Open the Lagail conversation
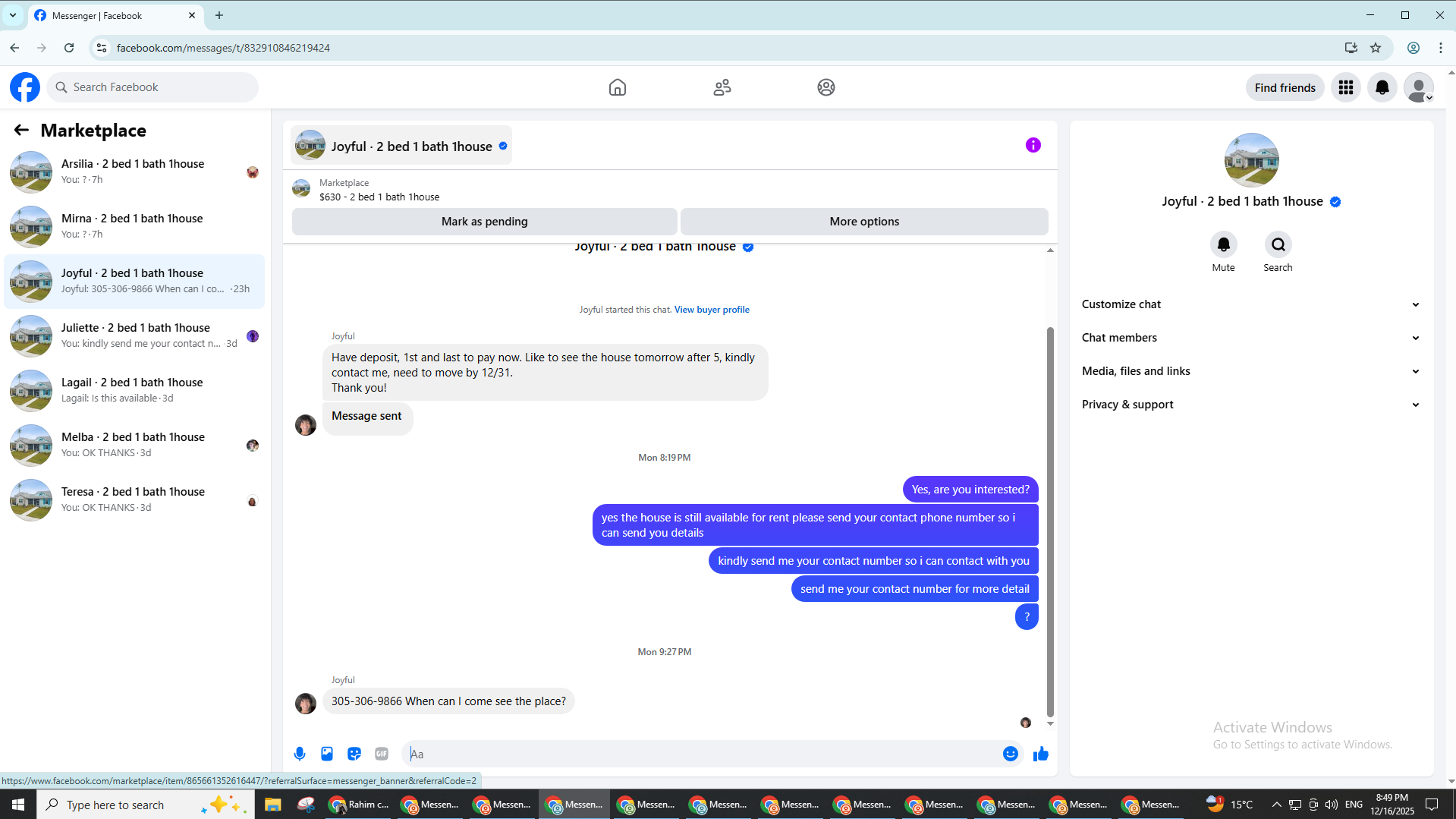 pos(135,391)
